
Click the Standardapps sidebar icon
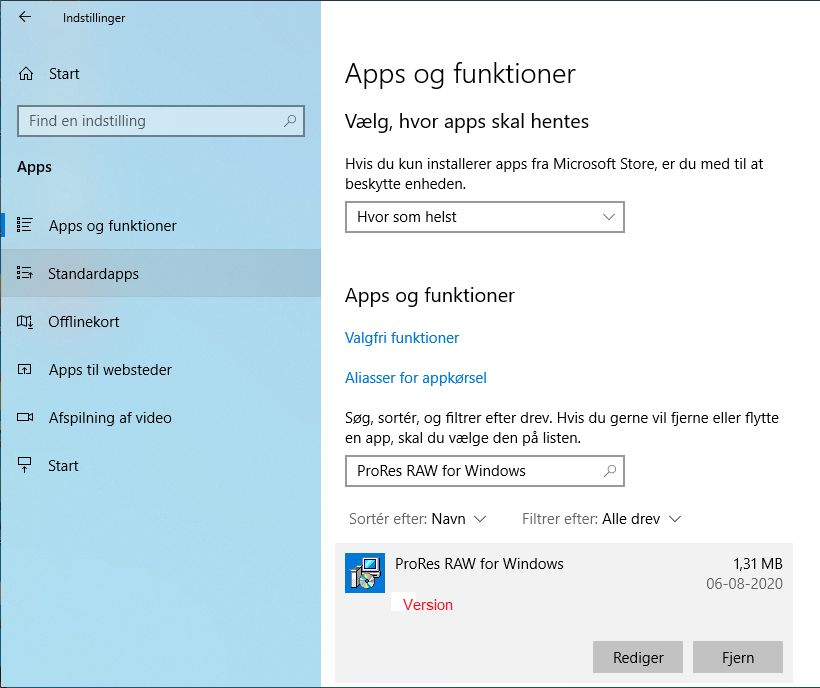(x=25, y=273)
